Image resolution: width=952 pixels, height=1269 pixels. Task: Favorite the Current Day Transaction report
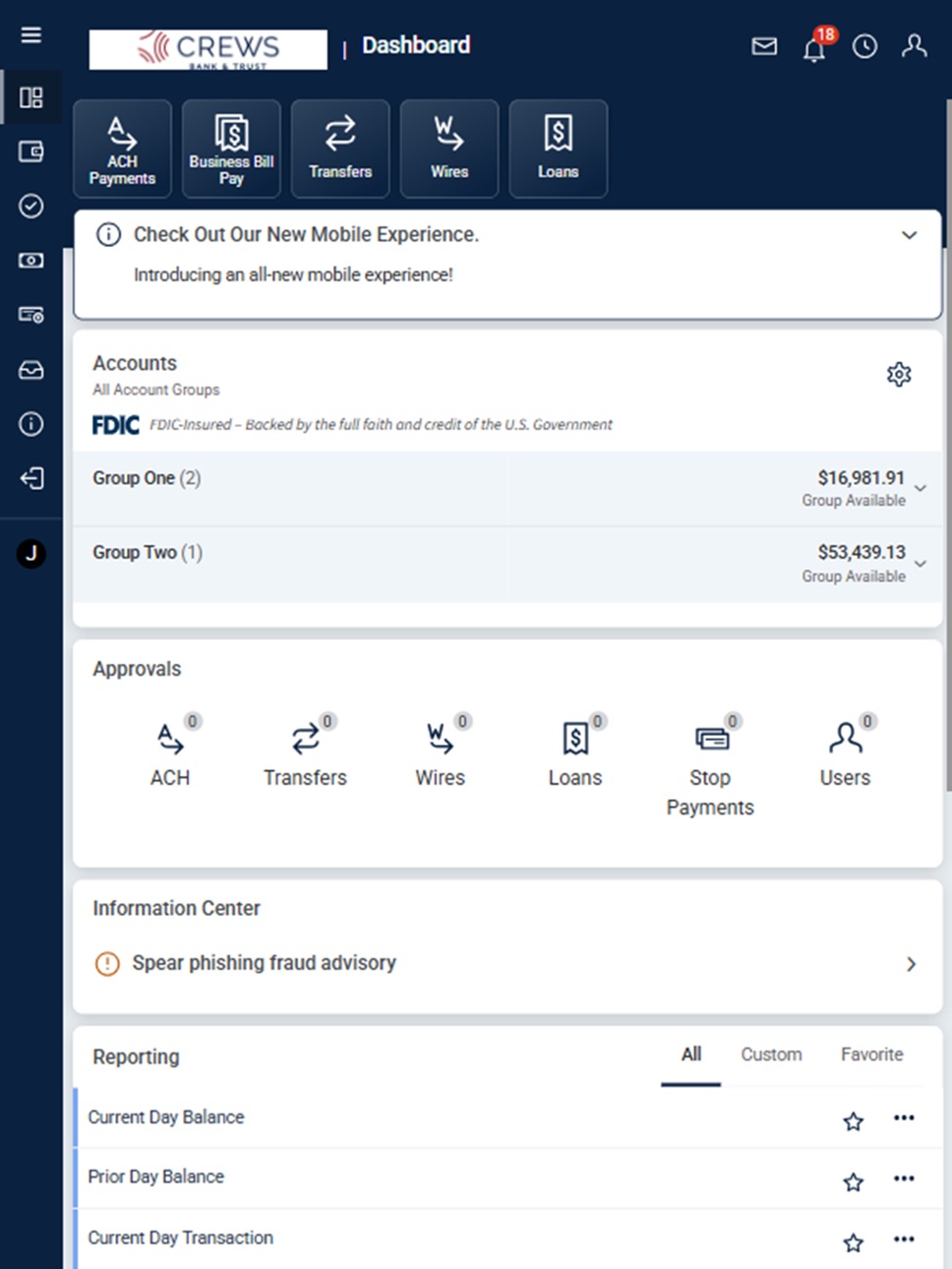854,1242
